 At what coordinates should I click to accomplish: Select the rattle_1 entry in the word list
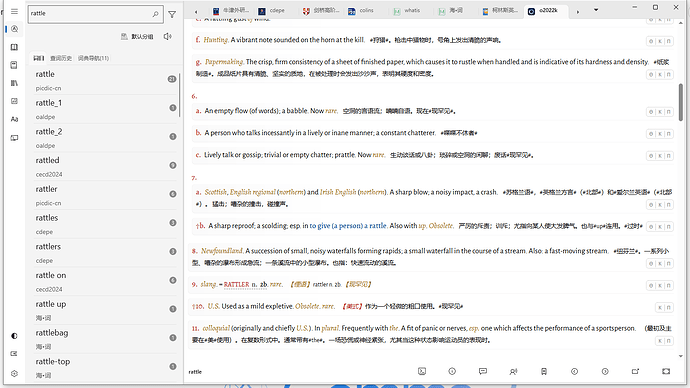[x=104, y=109]
